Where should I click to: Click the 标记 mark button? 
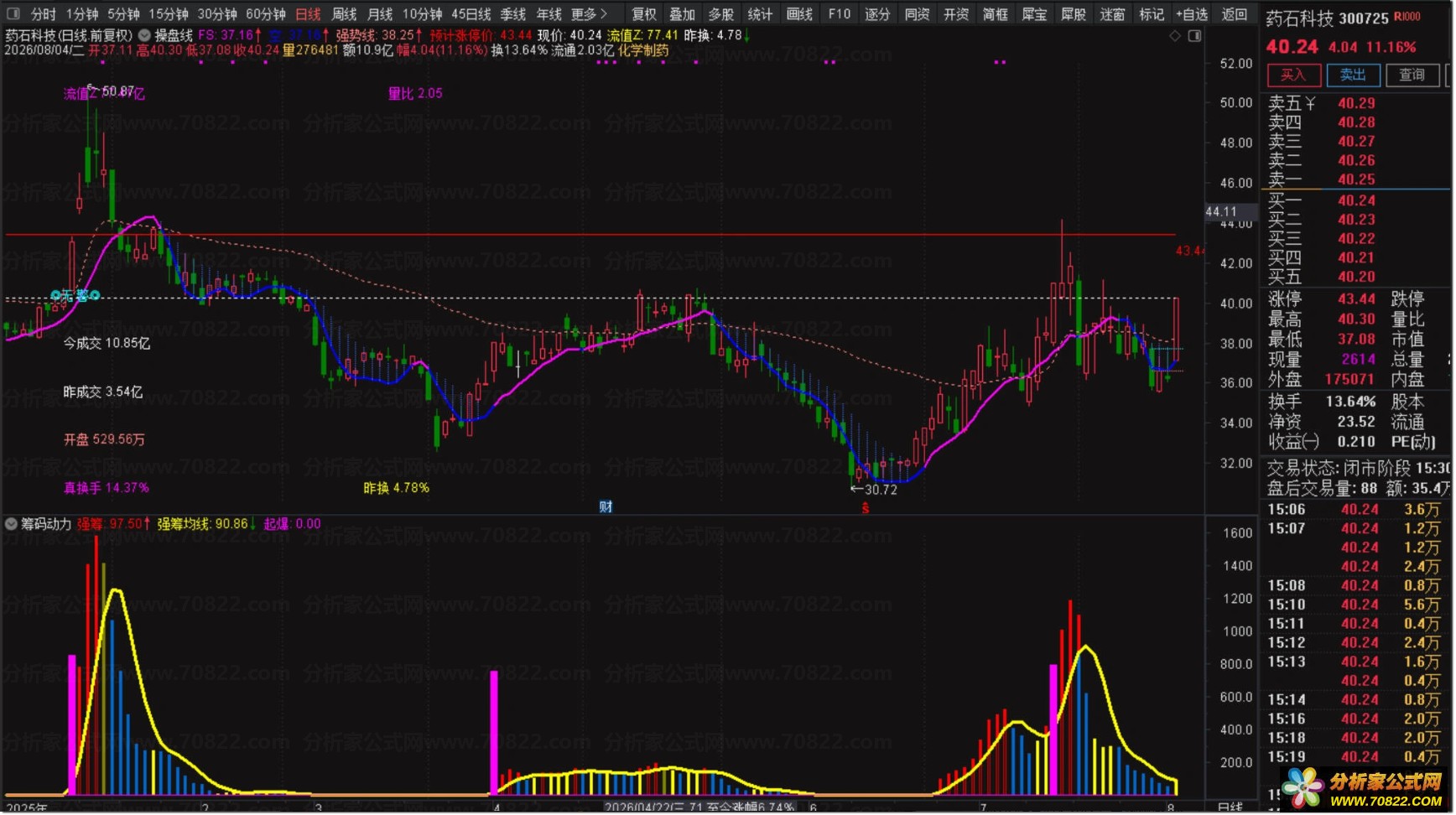(x=1151, y=14)
